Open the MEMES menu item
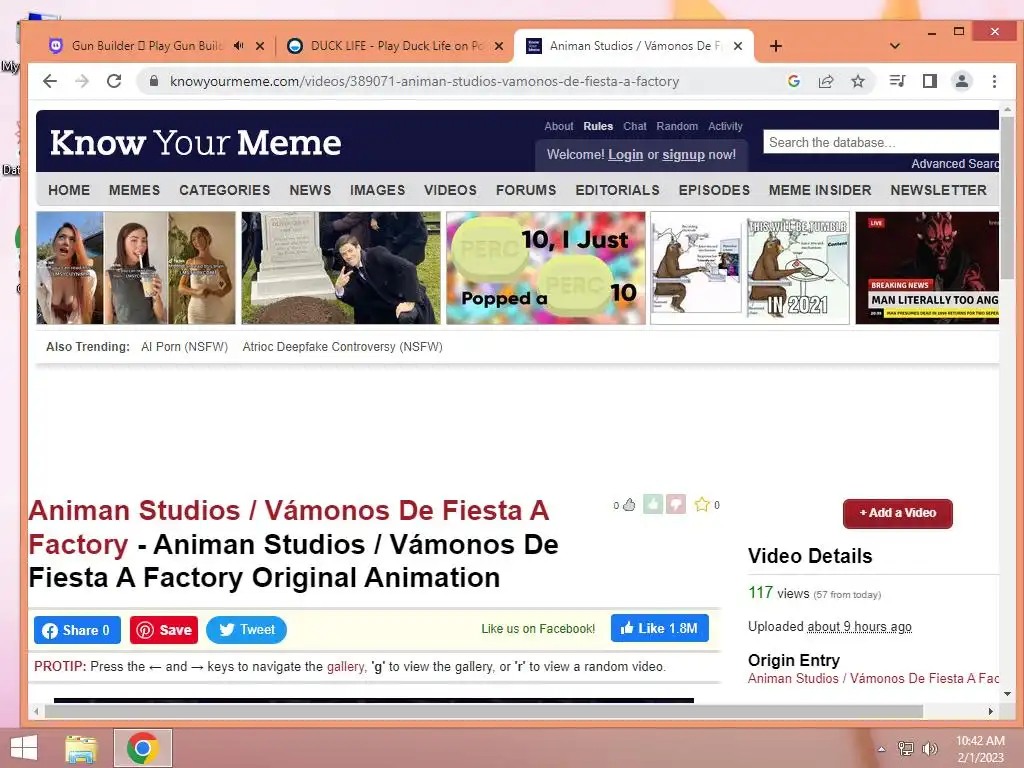This screenshot has width=1024, height=768. click(x=135, y=190)
